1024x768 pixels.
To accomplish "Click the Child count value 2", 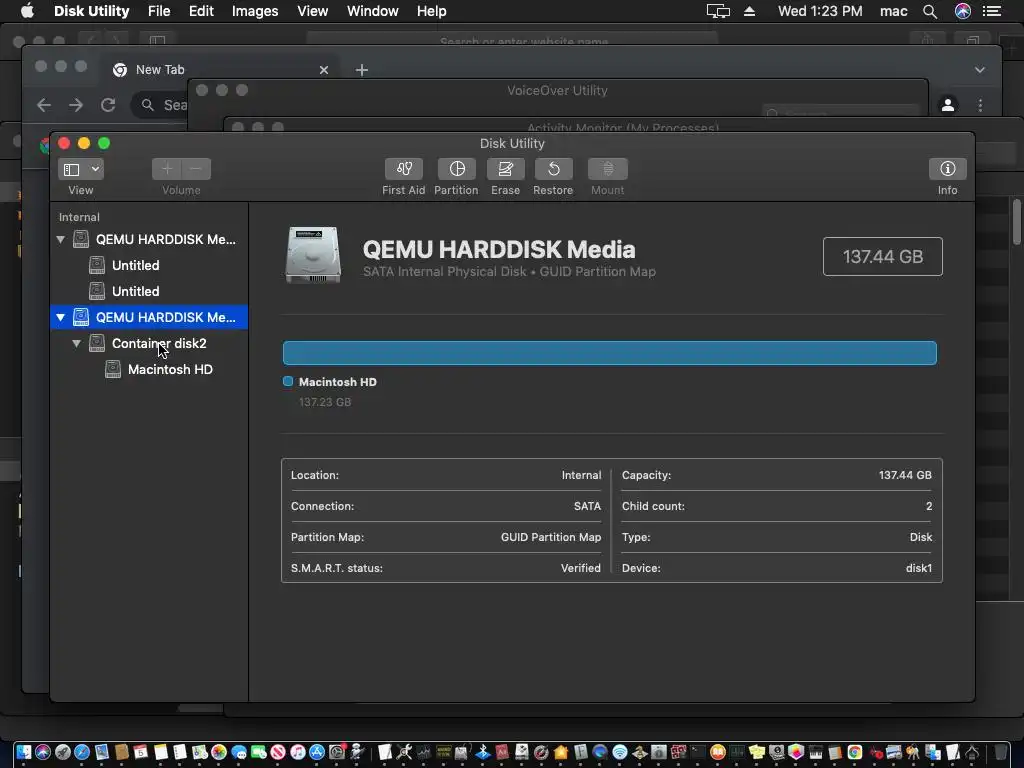I will pos(929,506).
